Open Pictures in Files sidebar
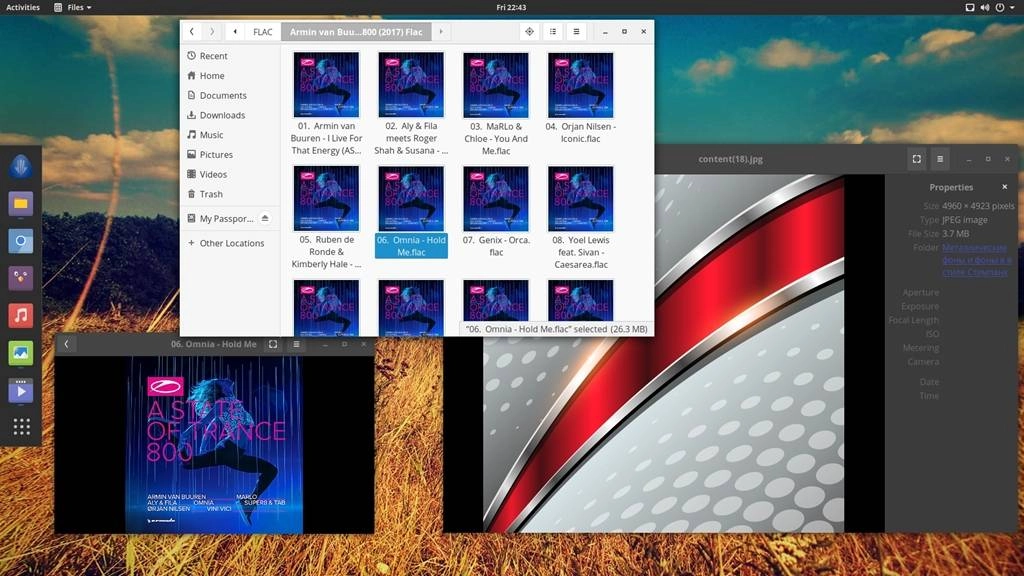This screenshot has width=1024, height=576. pos(230,155)
